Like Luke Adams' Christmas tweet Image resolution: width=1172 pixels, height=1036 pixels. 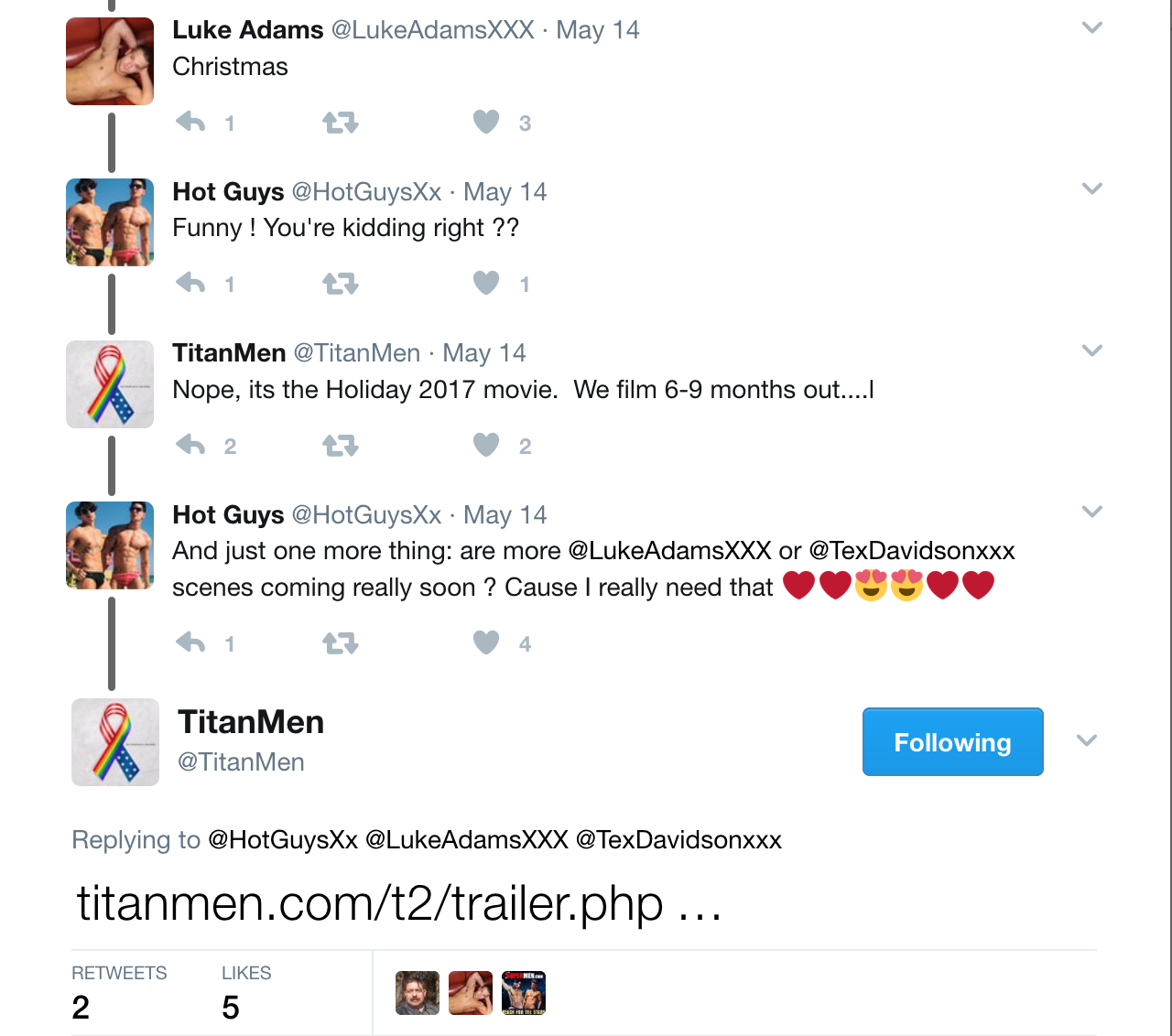point(486,122)
